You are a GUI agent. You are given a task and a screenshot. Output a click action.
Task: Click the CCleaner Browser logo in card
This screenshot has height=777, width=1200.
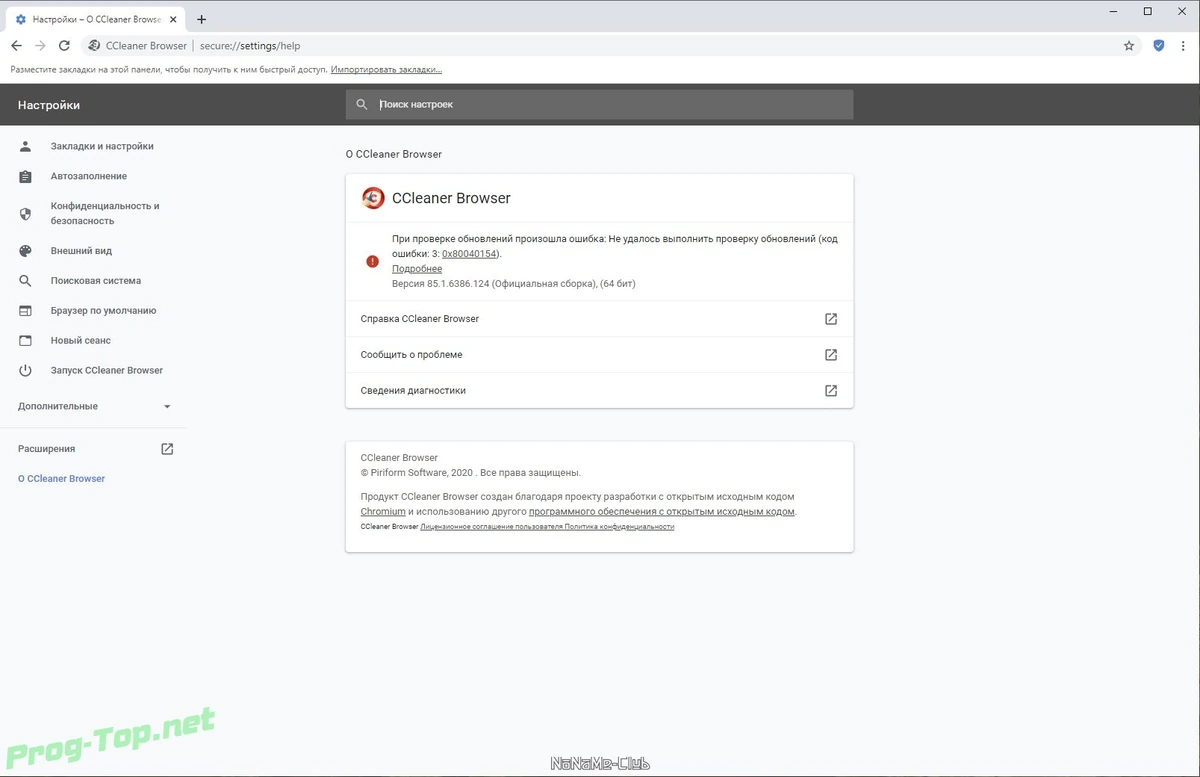373,198
